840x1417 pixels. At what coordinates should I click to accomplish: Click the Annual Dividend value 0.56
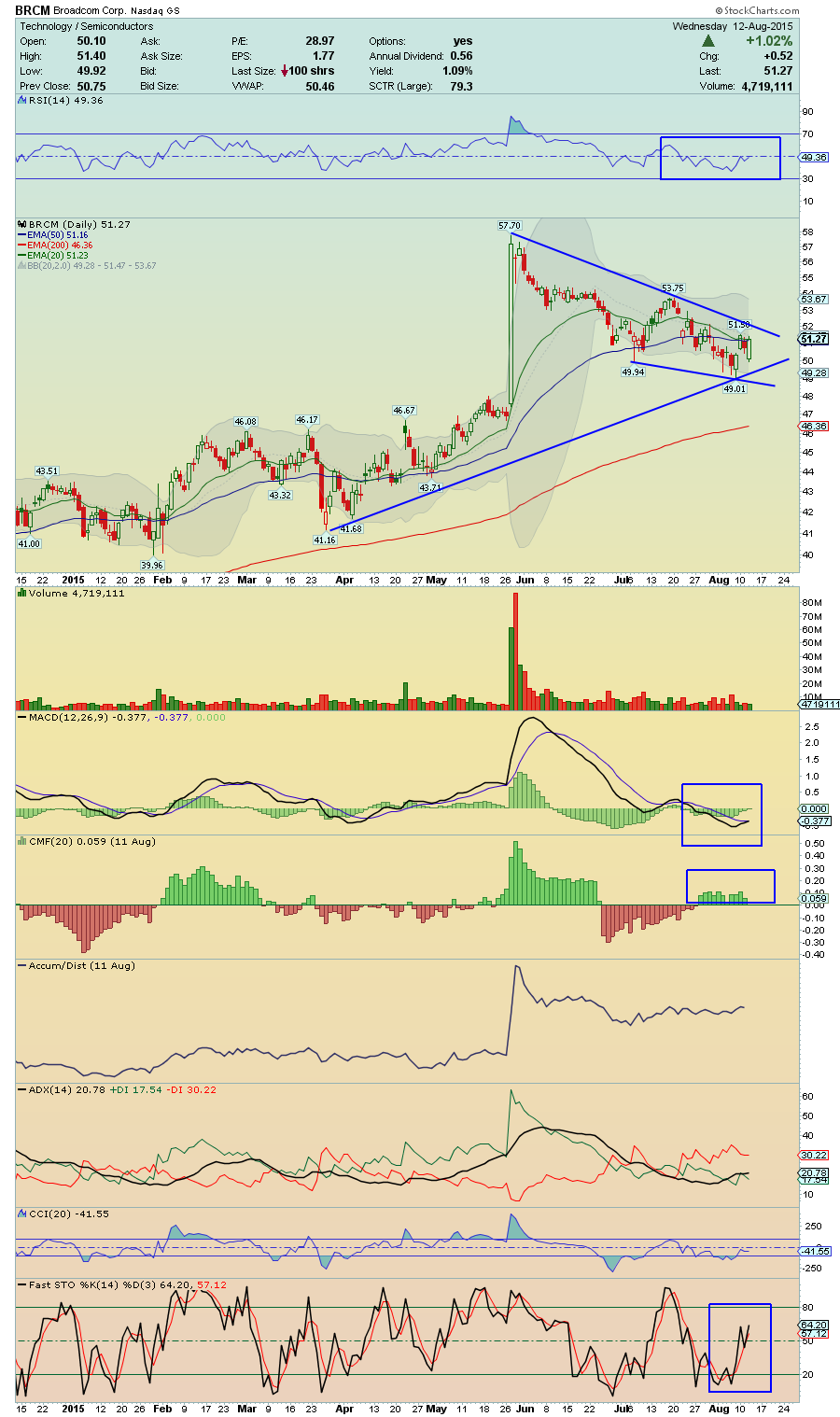point(461,56)
